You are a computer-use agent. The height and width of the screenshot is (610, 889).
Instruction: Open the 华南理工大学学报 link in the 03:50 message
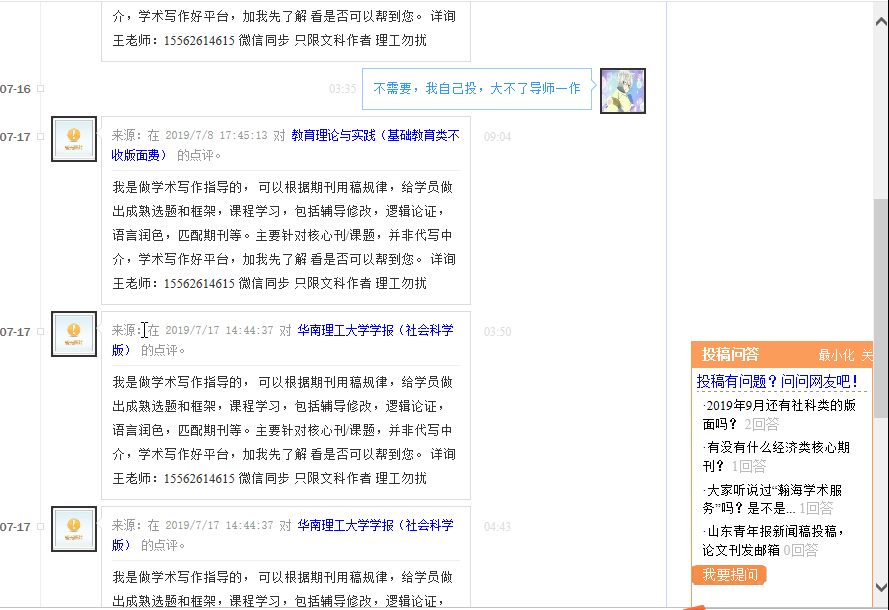375,330
